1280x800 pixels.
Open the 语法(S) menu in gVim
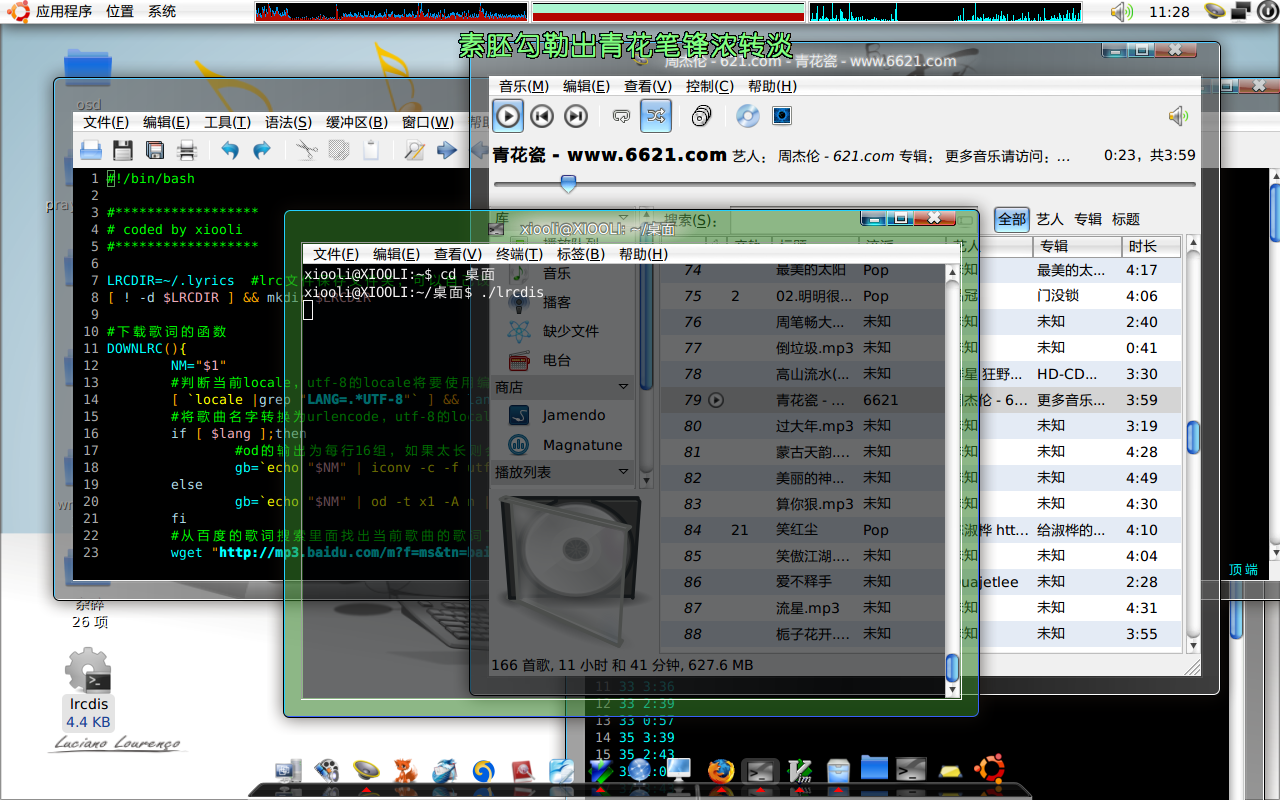pos(287,123)
